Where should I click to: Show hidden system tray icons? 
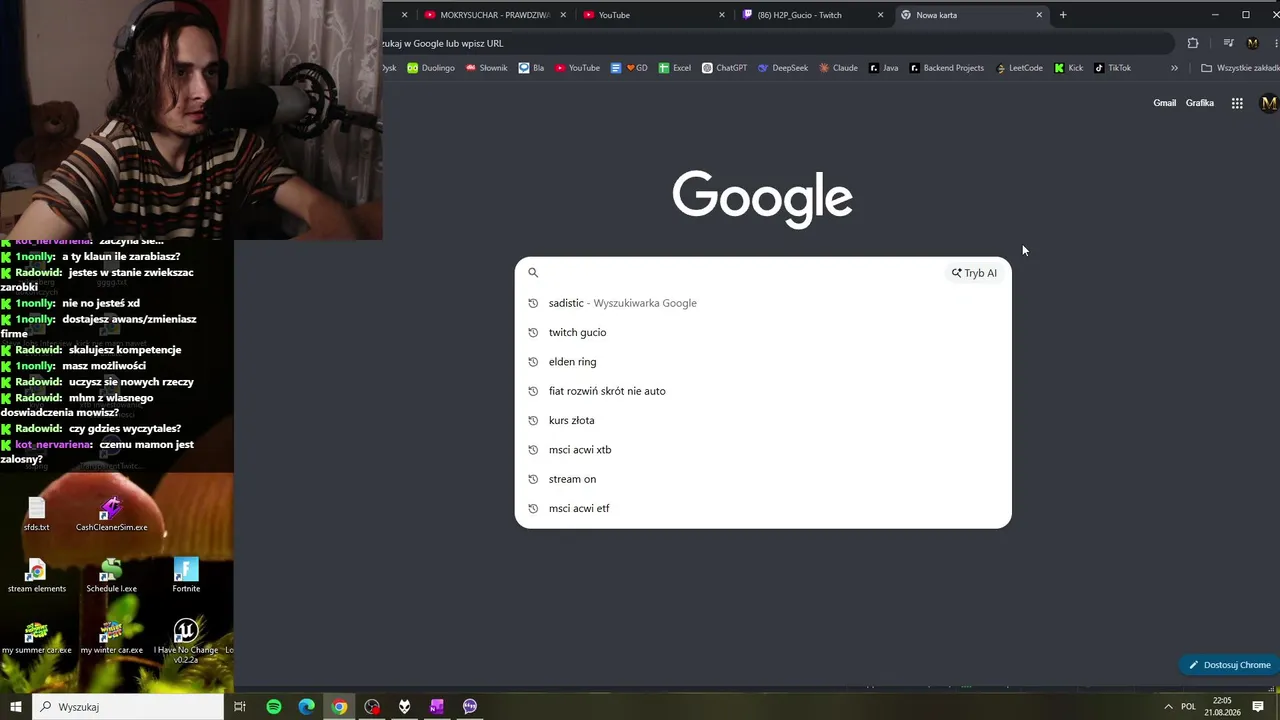[x=1168, y=707]
